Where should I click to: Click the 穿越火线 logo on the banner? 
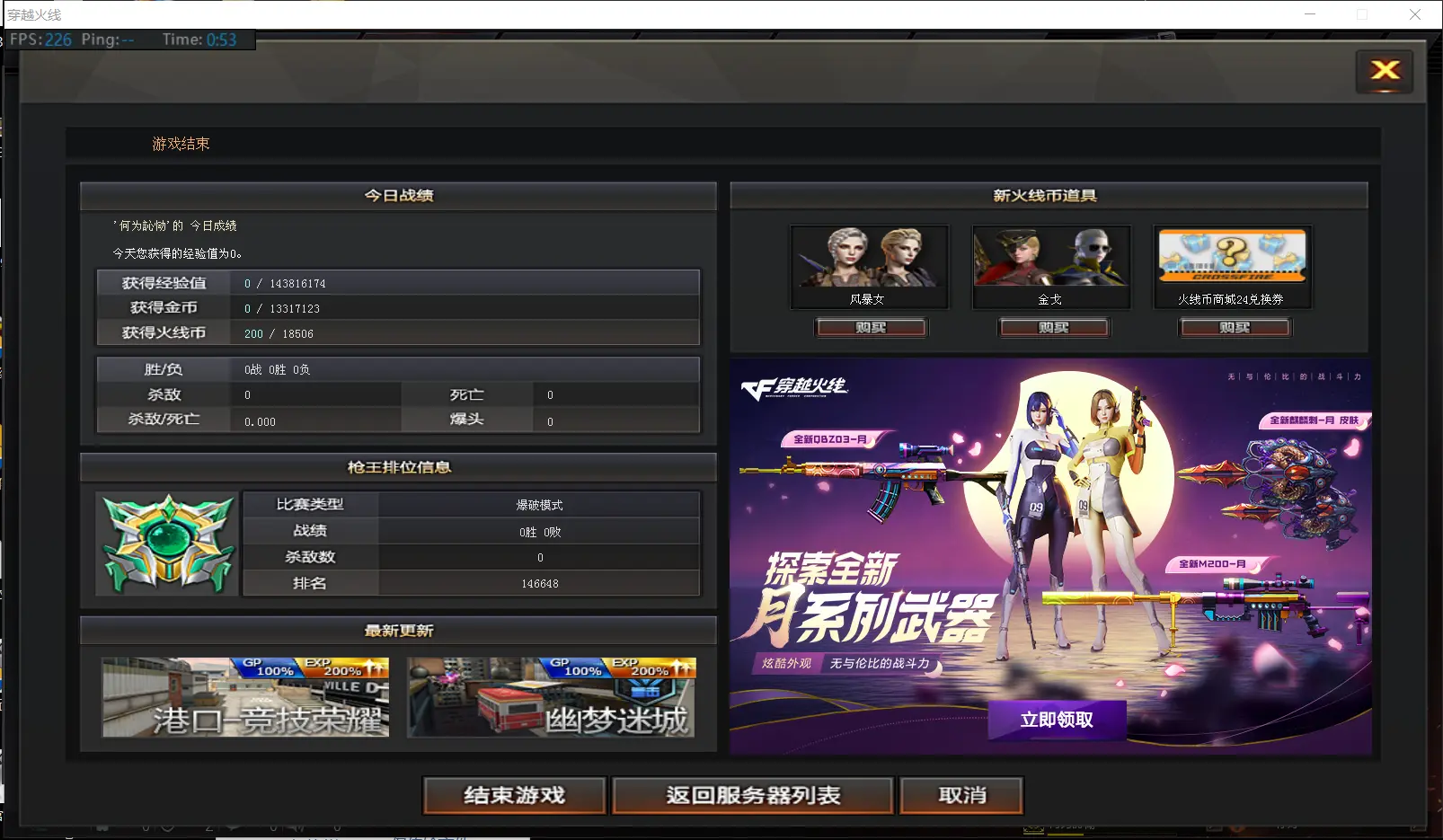[x=794, y=387]
